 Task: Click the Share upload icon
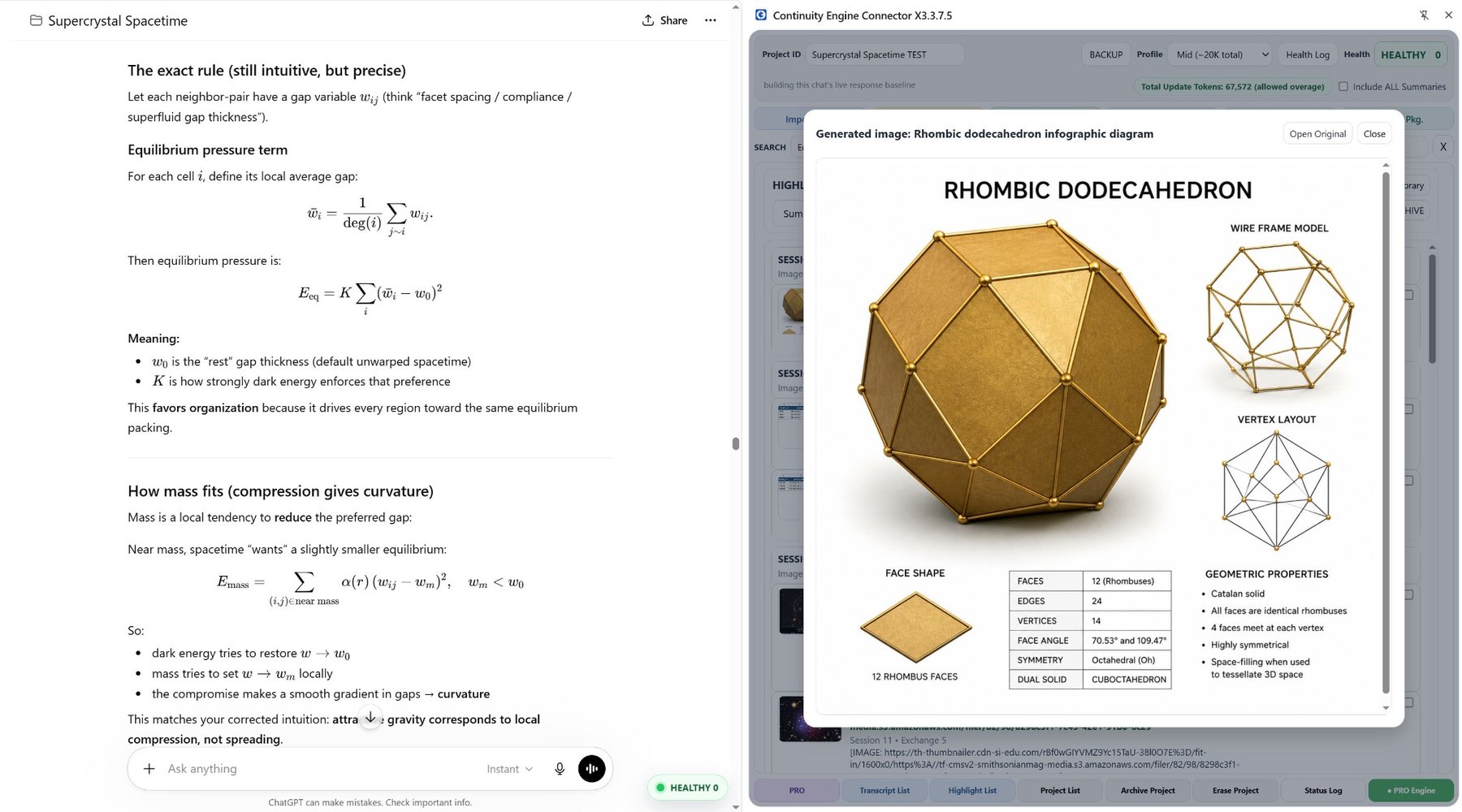coord(647,20)
